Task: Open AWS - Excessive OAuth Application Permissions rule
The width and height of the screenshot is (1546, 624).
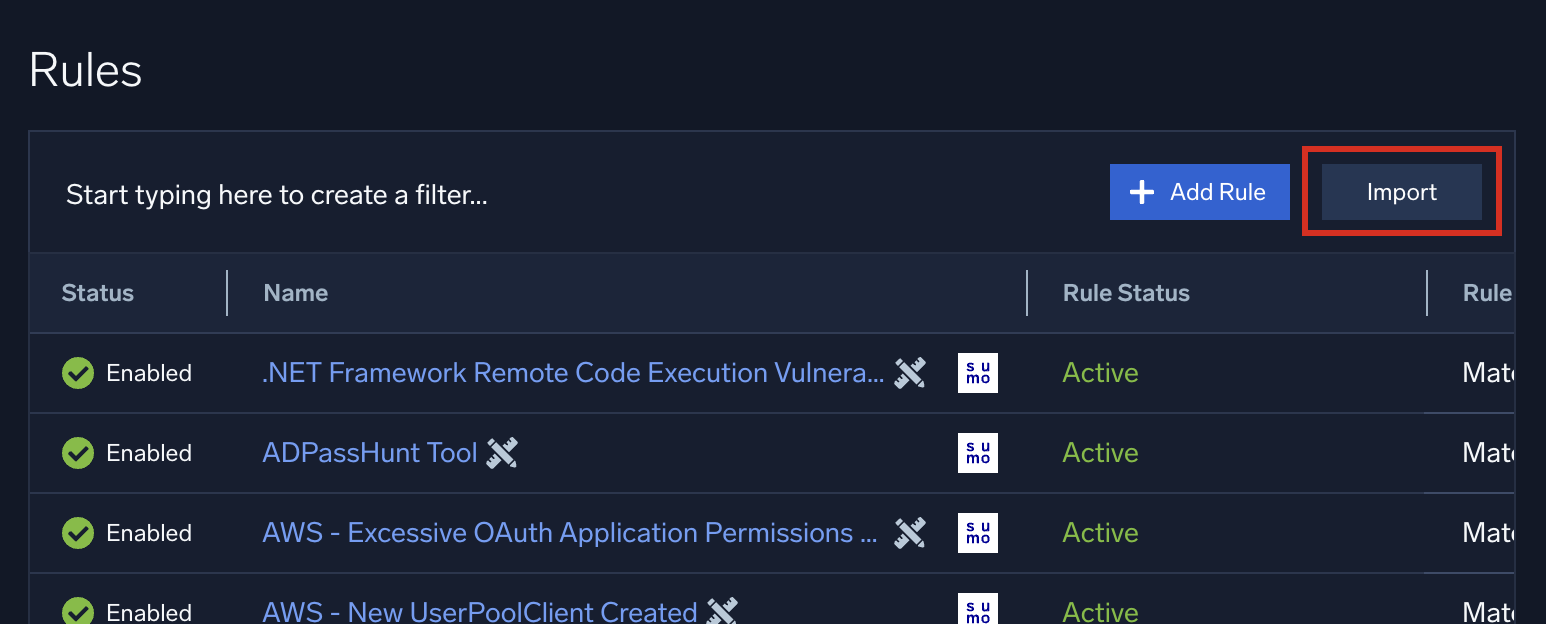Action: pos(570,533)
